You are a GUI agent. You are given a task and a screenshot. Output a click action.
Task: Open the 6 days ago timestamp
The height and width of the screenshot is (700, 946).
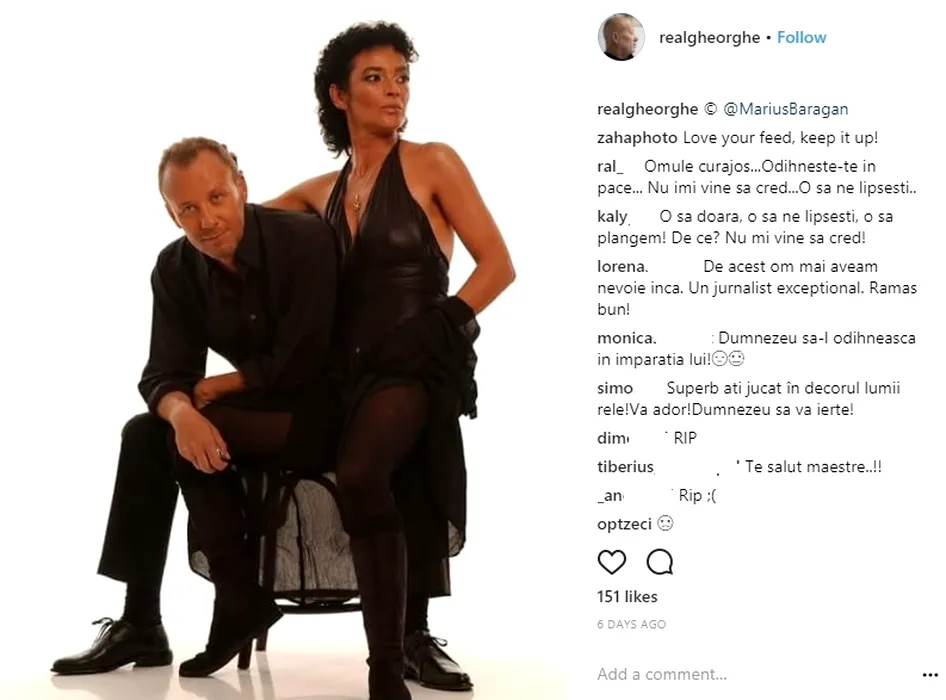pyautogui.click(x=632, y=625)
